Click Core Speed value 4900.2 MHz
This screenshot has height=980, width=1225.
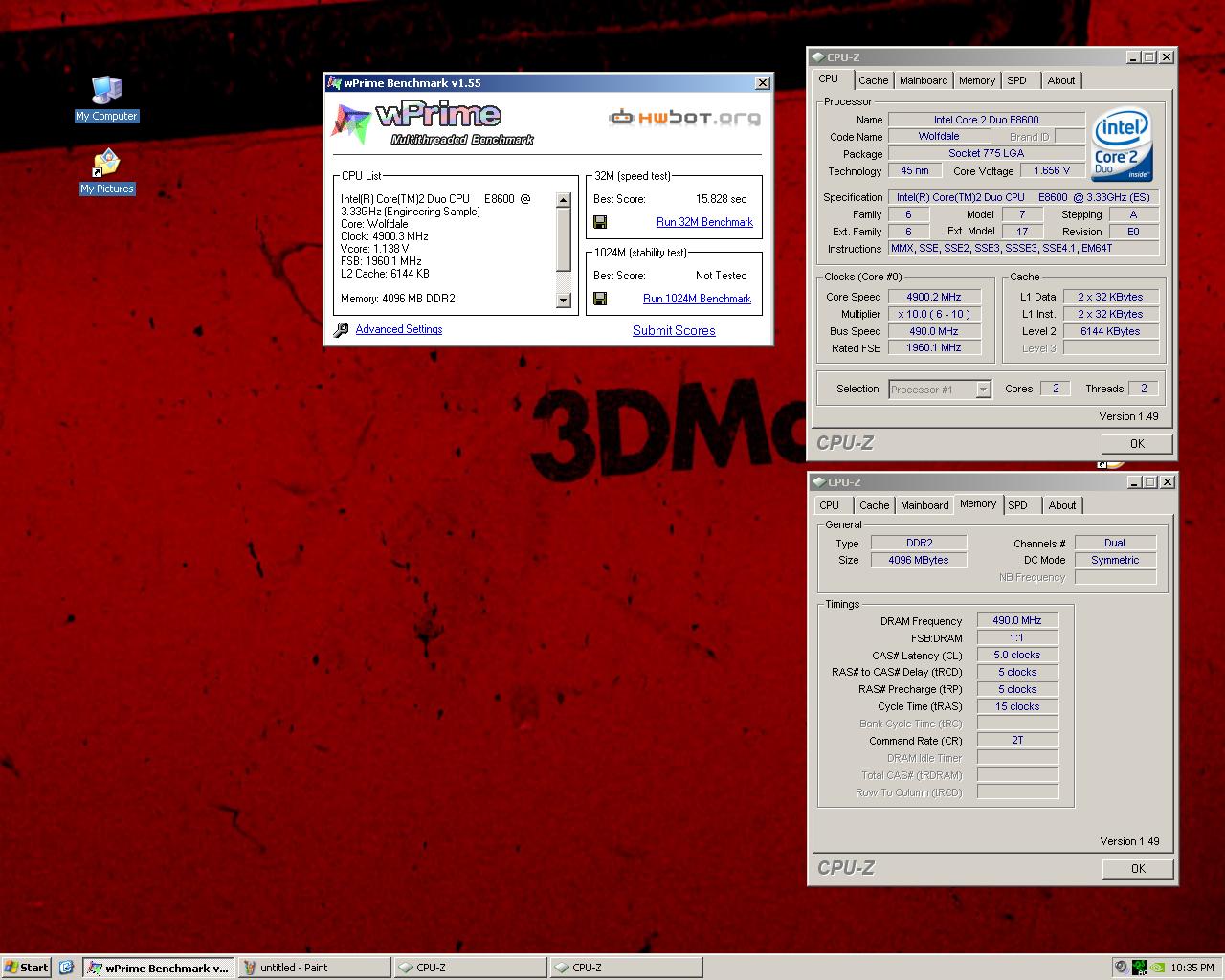[x=933, y=297]
